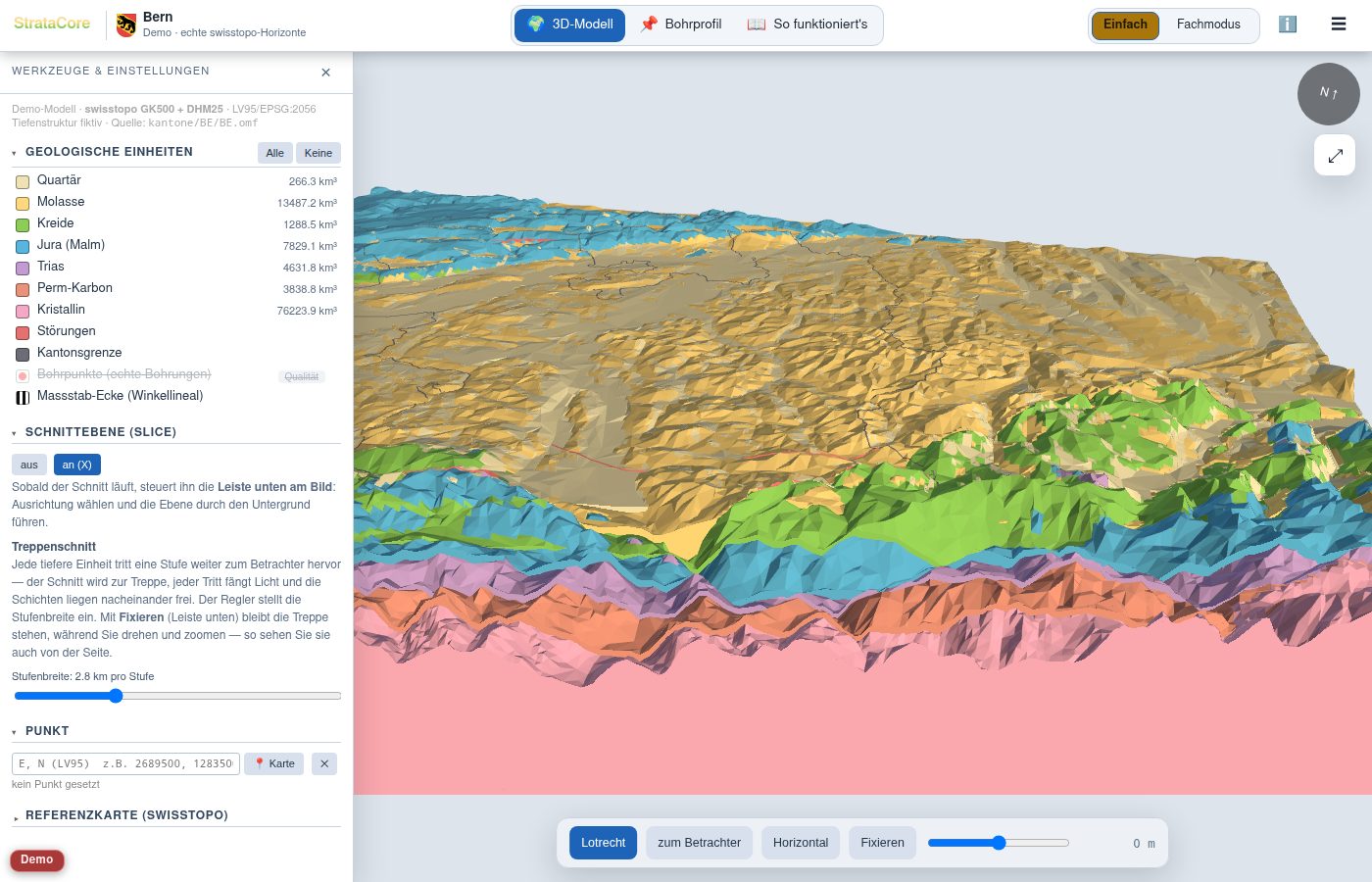1372x882 pixels.
Task: Collapse the Schnittebene (Slice) section
Action: pyautogui.click(x=94, y=432)
